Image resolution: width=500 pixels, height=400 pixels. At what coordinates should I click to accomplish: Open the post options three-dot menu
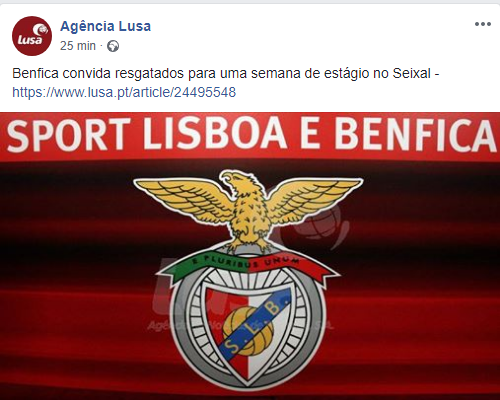click(x=483, y=24)
